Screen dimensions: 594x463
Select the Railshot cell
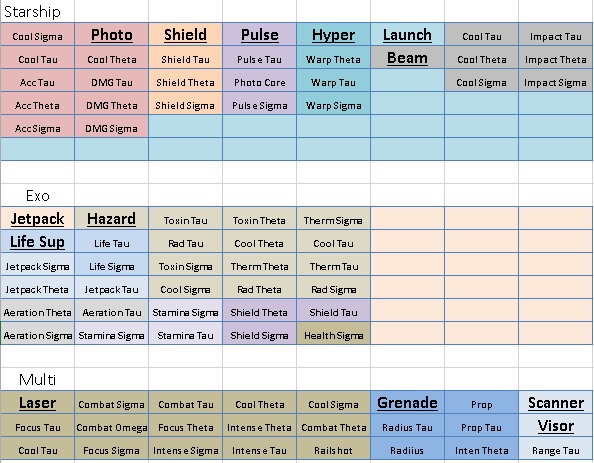click(333, 450)
